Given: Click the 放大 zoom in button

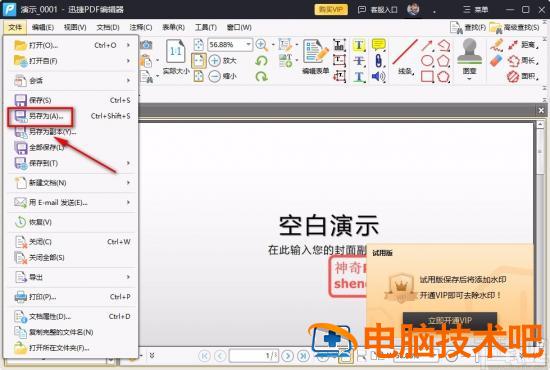Looking at the screenshot, I should 223,61.
